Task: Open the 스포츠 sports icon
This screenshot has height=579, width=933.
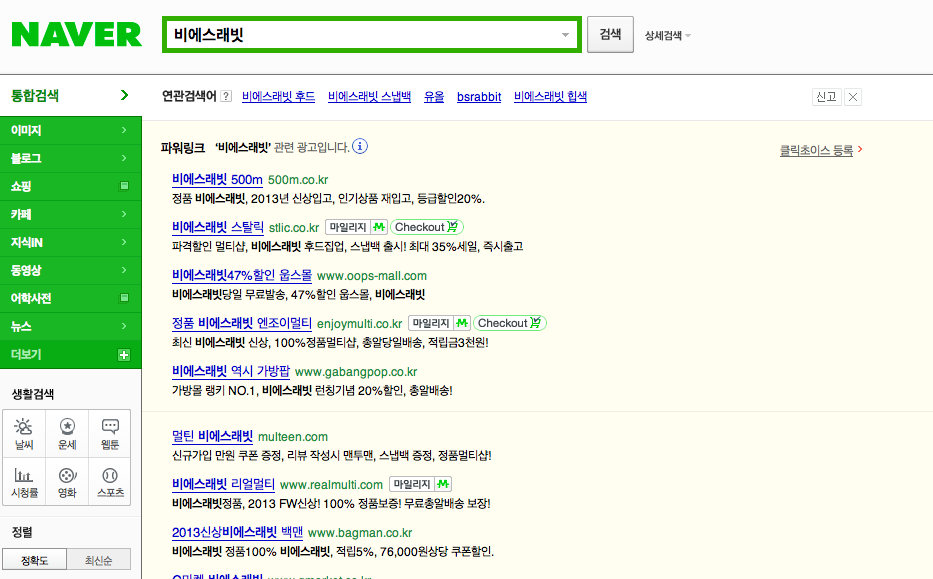Action: point(110,482)
